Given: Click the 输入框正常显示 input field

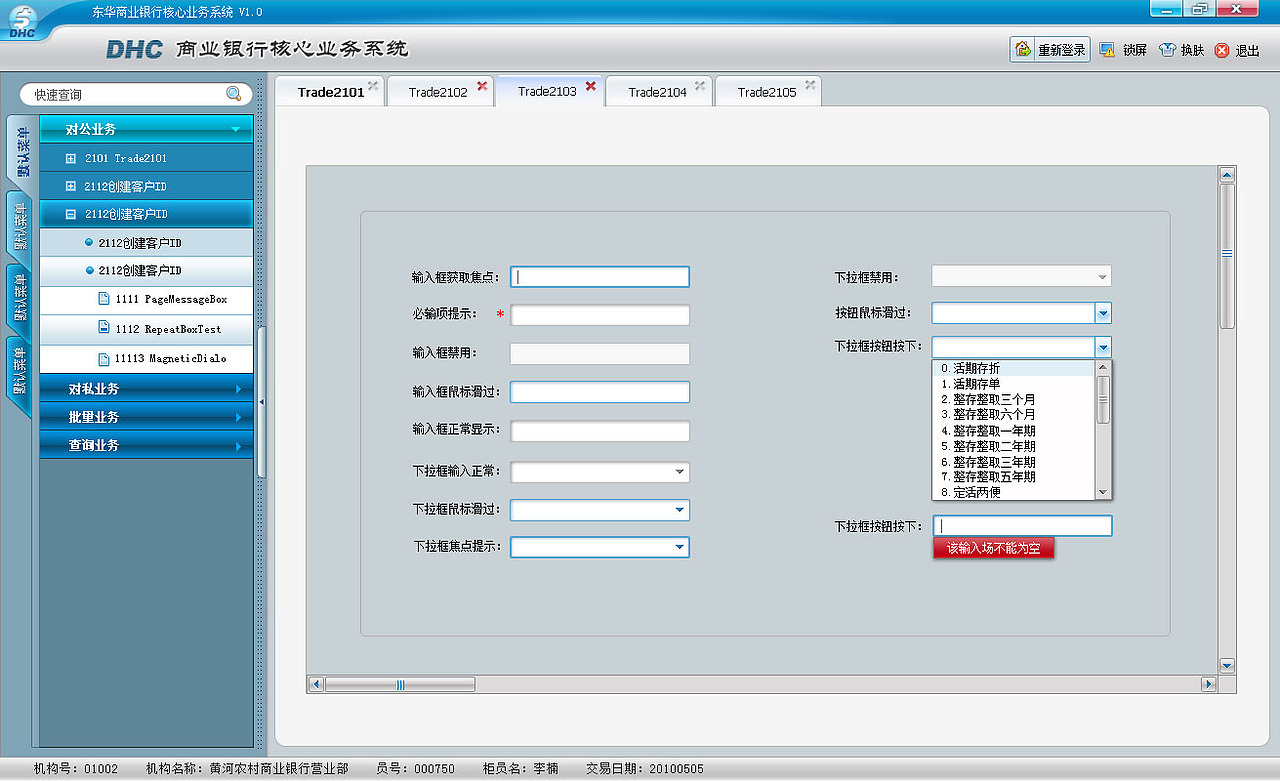Looking at the screenshot, I should (600, 431).
